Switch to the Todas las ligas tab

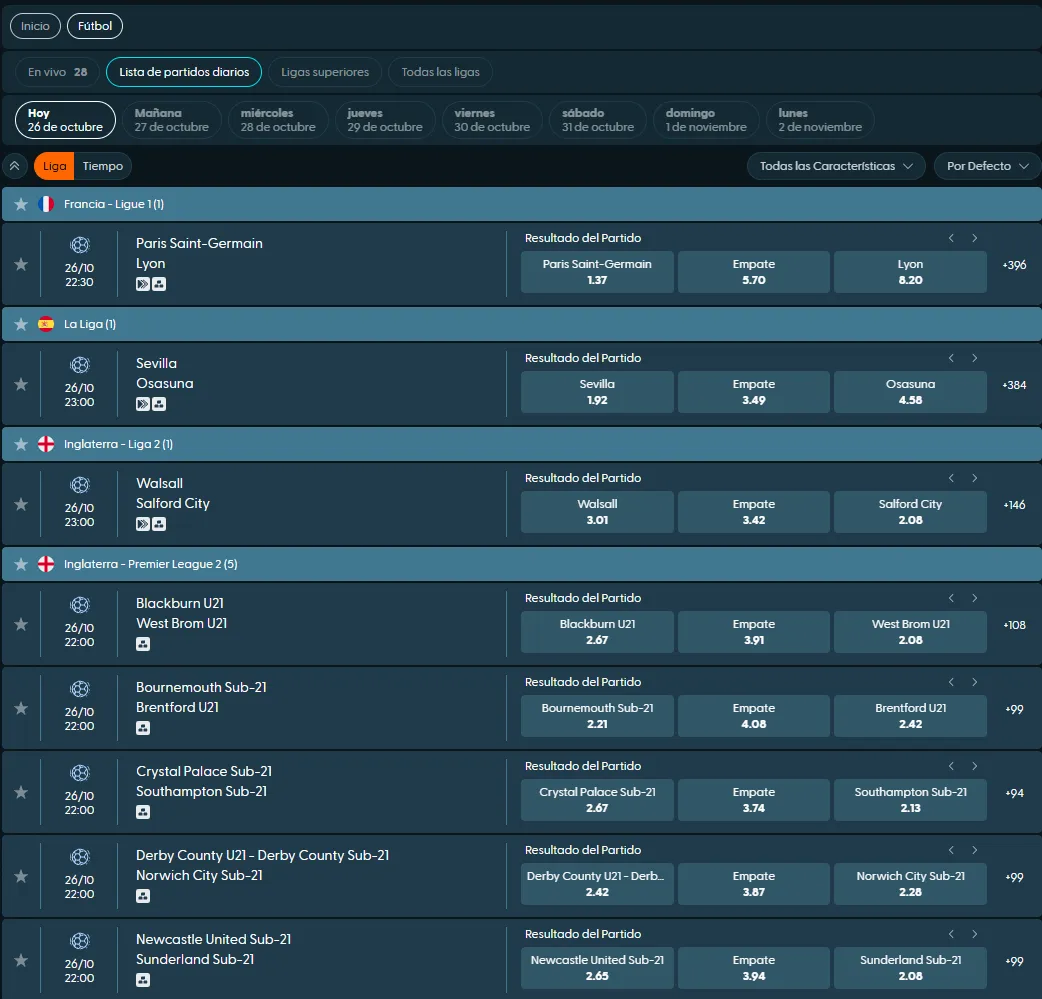point(440,72)
